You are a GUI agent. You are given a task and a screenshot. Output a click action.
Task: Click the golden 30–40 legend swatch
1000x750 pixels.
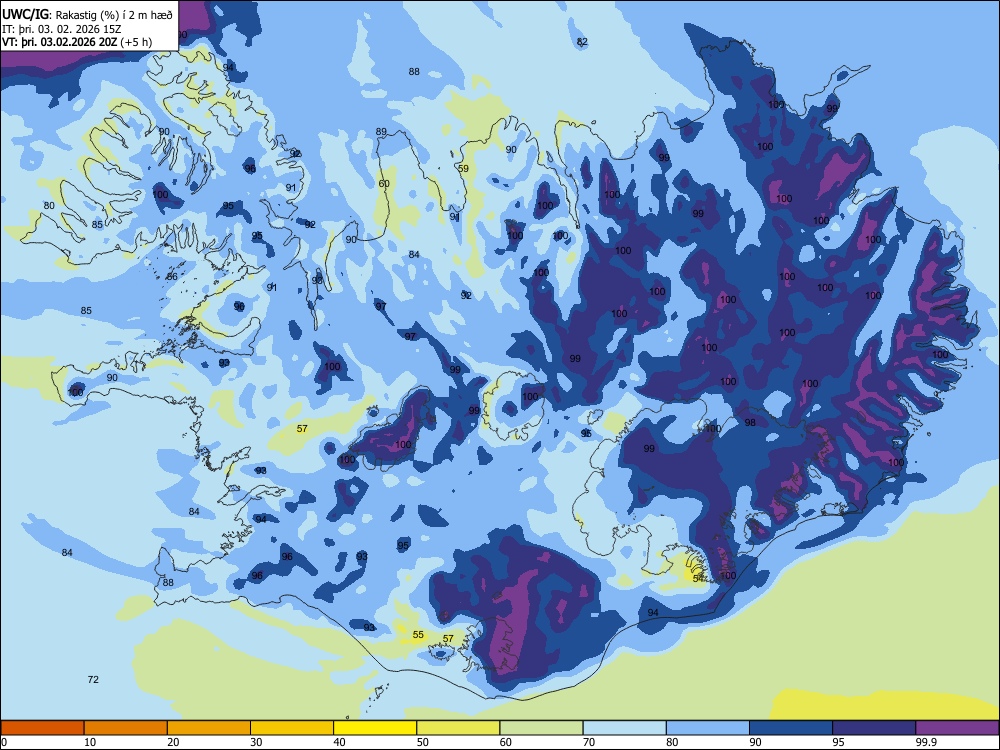tap(292, 728)
